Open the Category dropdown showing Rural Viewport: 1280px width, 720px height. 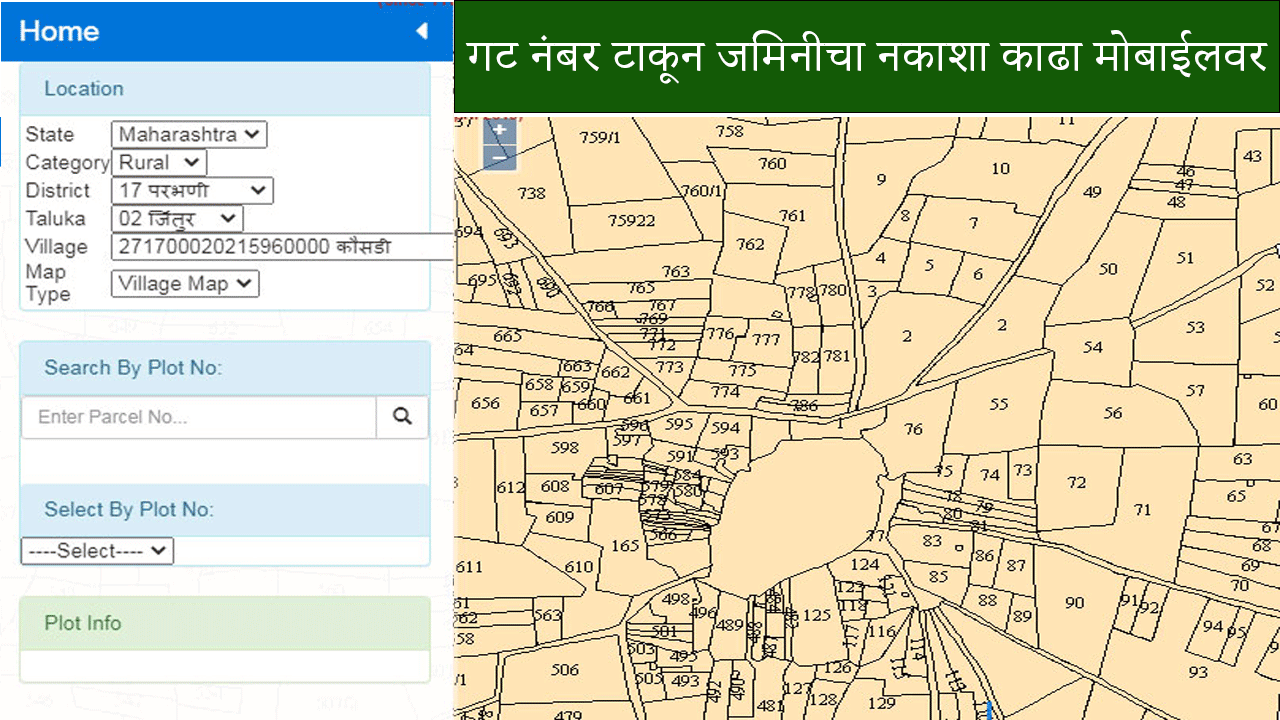click(158, 162)
